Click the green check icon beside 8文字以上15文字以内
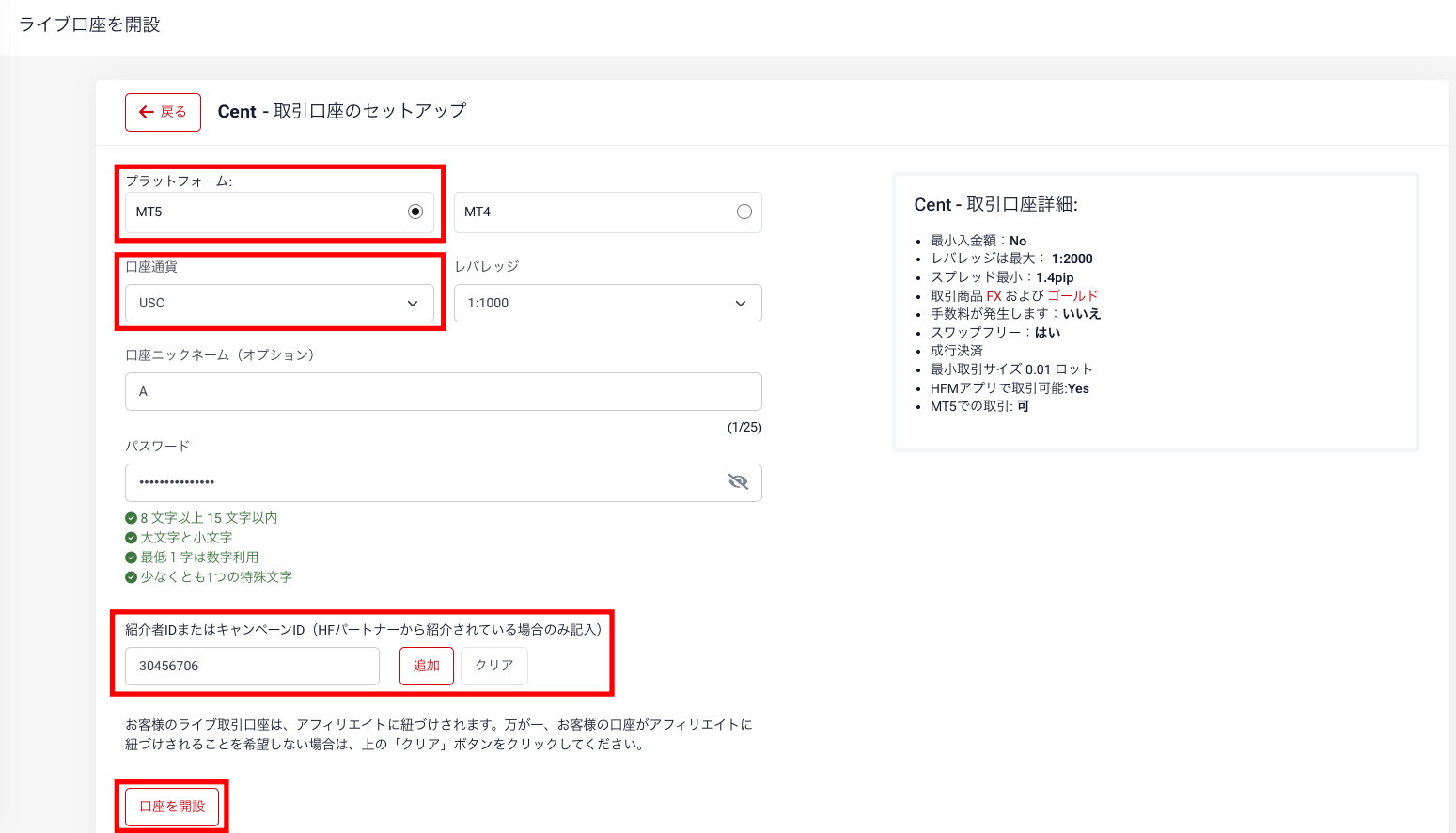Viewport: 1456px width, 833px height. pos(132,518)
